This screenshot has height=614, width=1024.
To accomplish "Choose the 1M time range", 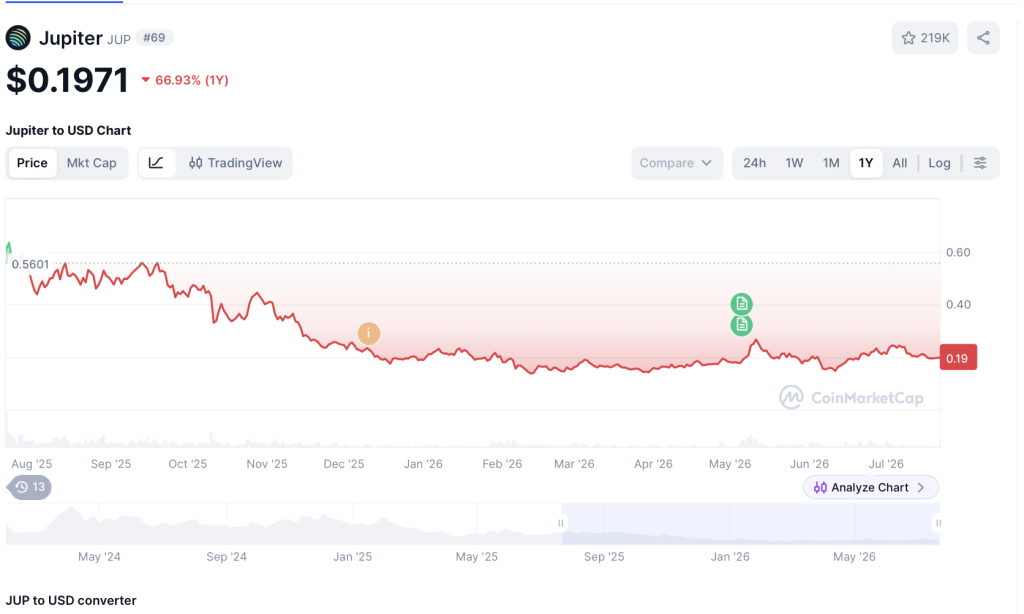I will [831, 163].
